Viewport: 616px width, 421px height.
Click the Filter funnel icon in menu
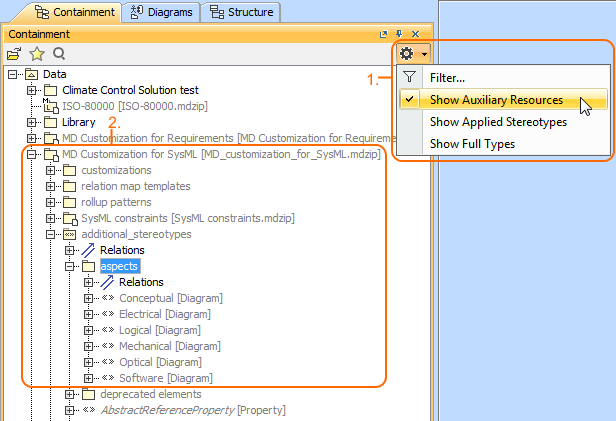[x=408, y=77]
